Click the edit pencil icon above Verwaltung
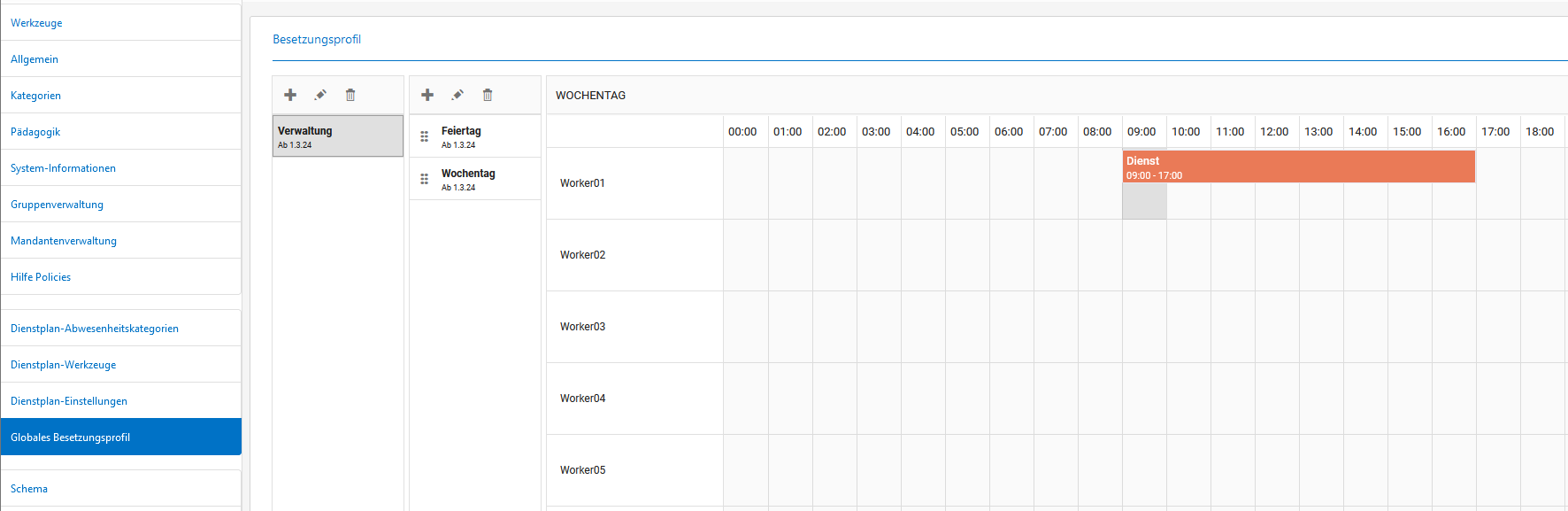Viewport: 1568px width, 511px height. pyautogui.click(x=320, y=95)
